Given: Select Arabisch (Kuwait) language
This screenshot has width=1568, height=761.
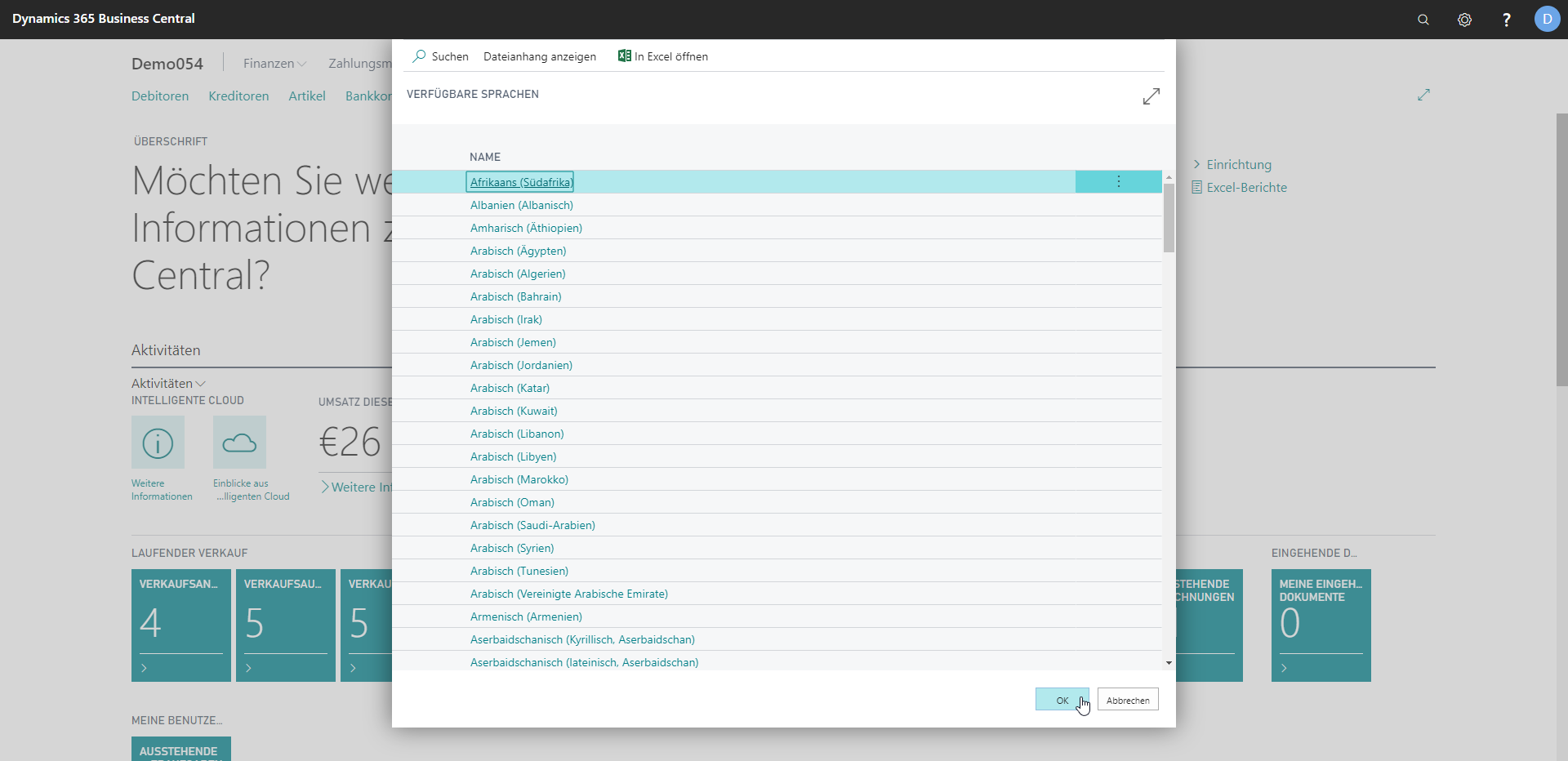Looking at the screenshot, I should (514, 411).
